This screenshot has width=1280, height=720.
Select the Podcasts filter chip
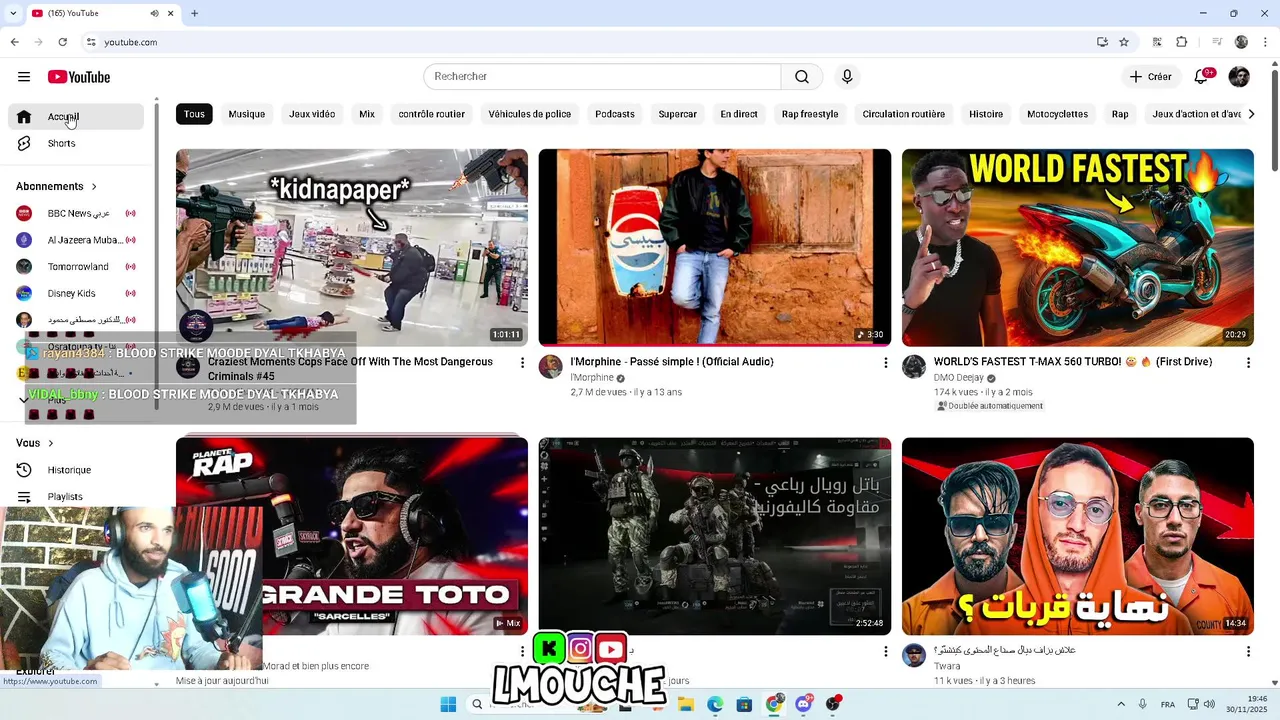pos(615,114)
